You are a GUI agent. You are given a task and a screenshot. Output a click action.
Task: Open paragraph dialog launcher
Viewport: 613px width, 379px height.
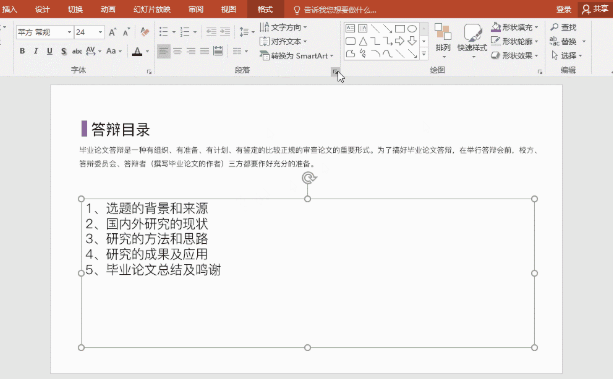point(335,71)
